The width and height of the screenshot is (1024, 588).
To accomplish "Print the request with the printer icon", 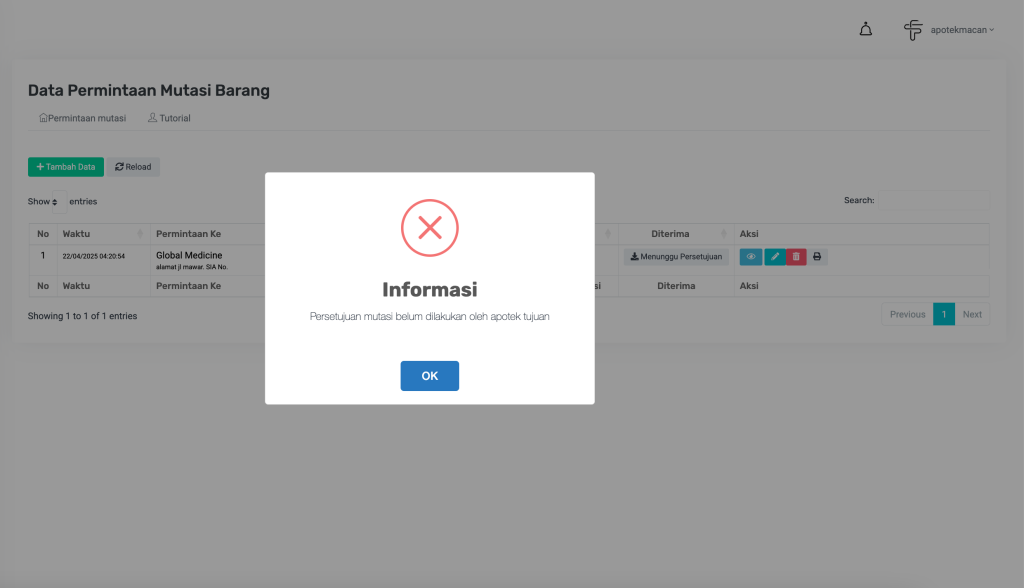I will pos(817,257).
